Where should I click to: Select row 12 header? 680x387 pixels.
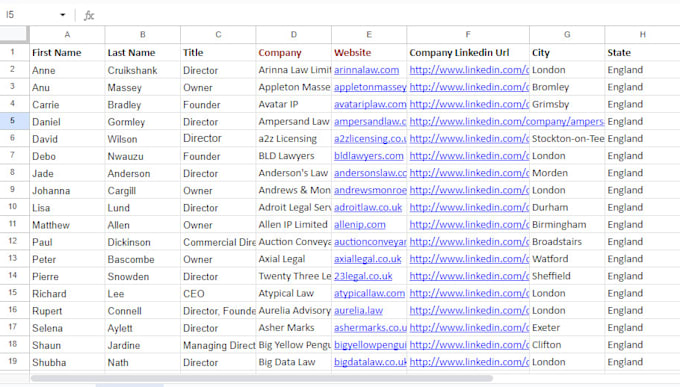pyautogui.click(x=13, y=241)
